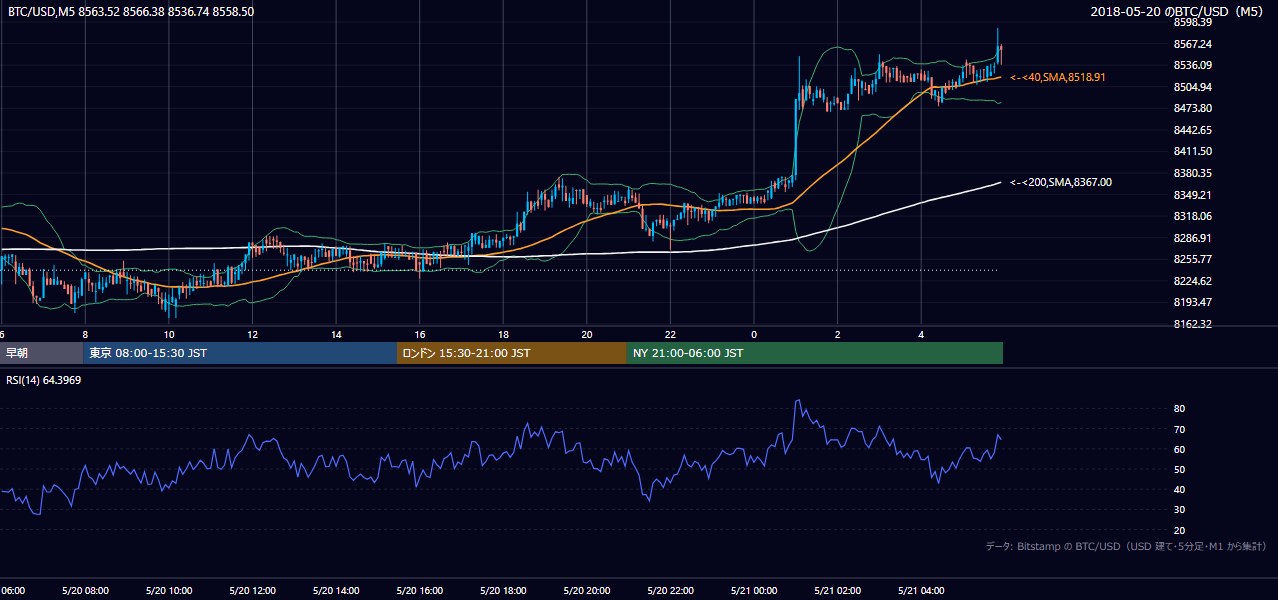Select the 200 SMA 8367.00 label
Image resolution: width=1278 pixels, height=600 pixels.
(x=1061, y=182)
